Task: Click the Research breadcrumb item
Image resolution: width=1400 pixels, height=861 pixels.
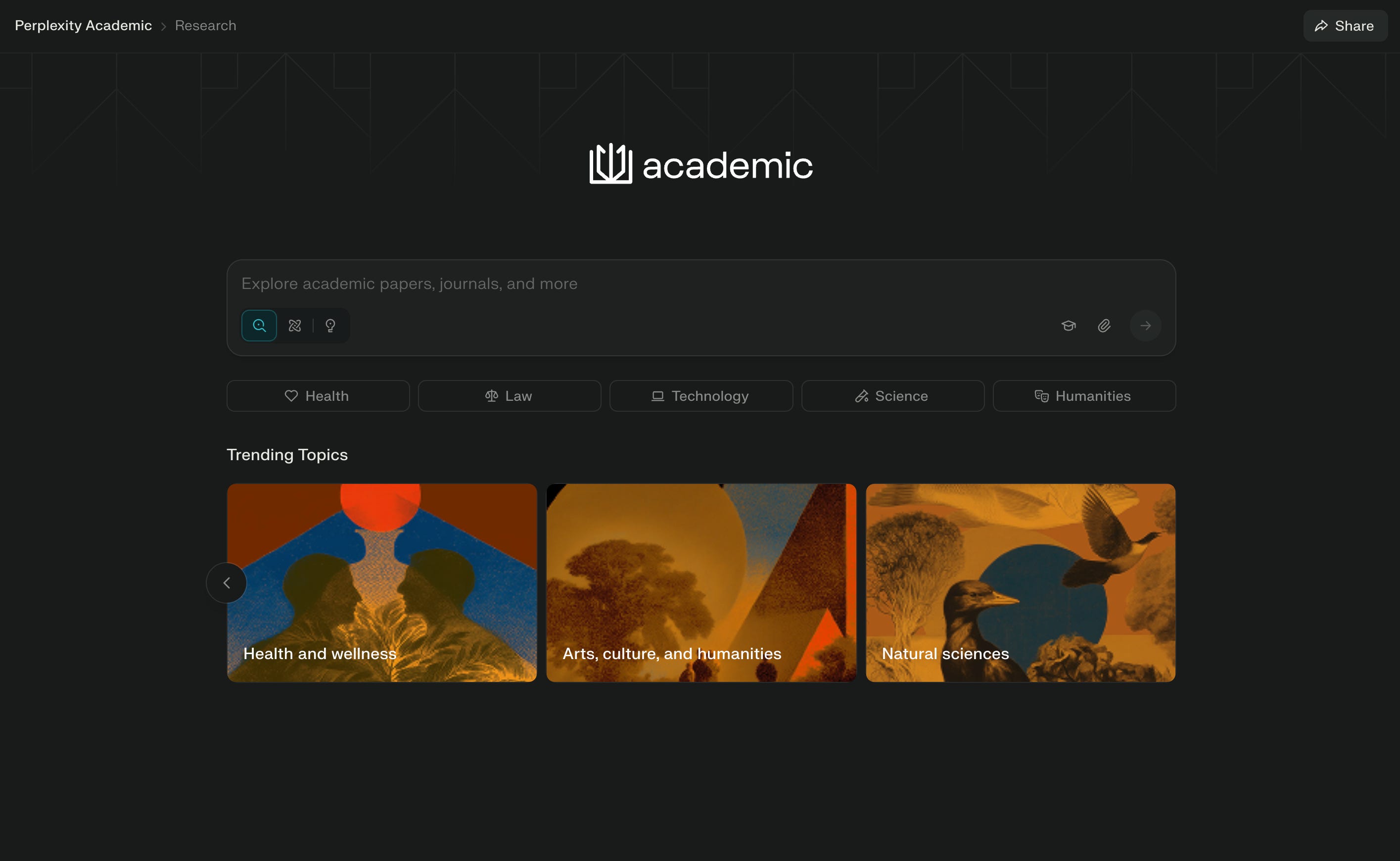Action: (205, 26)
